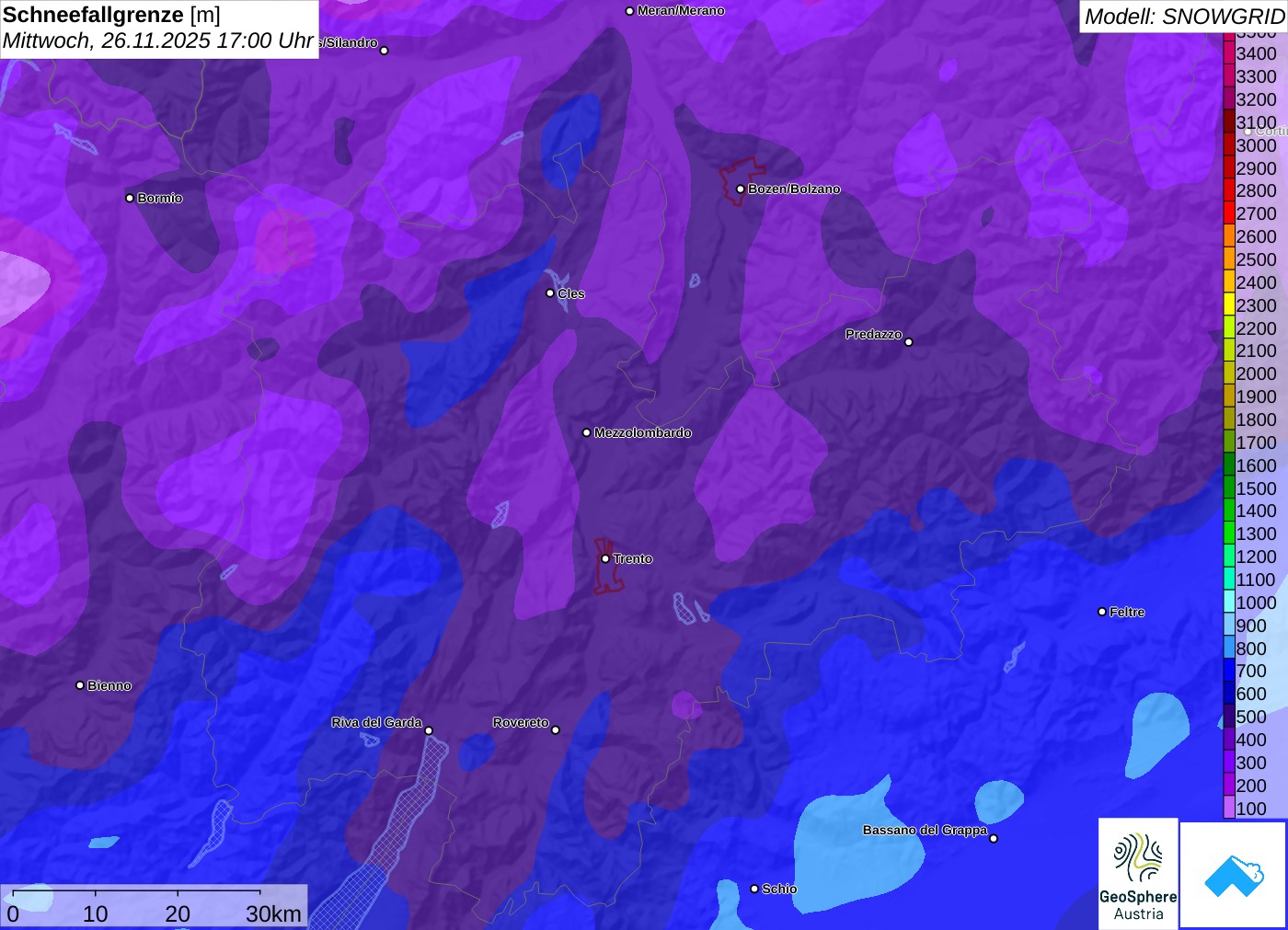The height and width of the screenshot is (930, 1288).
Task: Click the Feltre city marker dot
Action: tap(1102, 612)
